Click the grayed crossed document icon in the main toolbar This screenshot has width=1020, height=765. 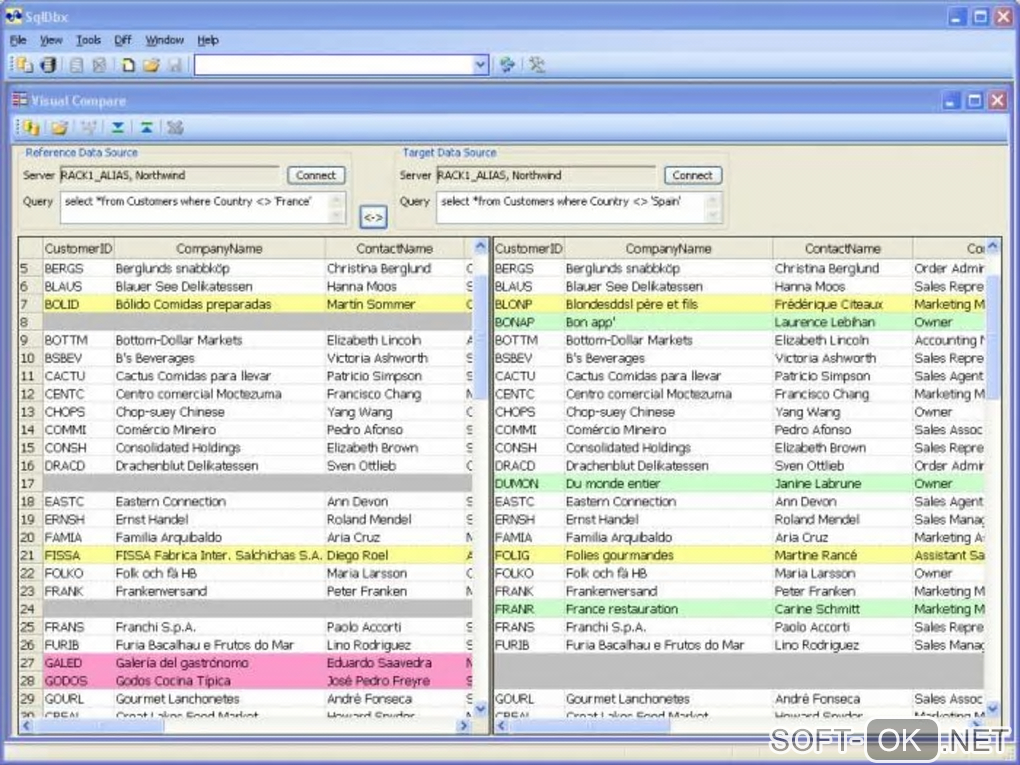tap(99, 64)
